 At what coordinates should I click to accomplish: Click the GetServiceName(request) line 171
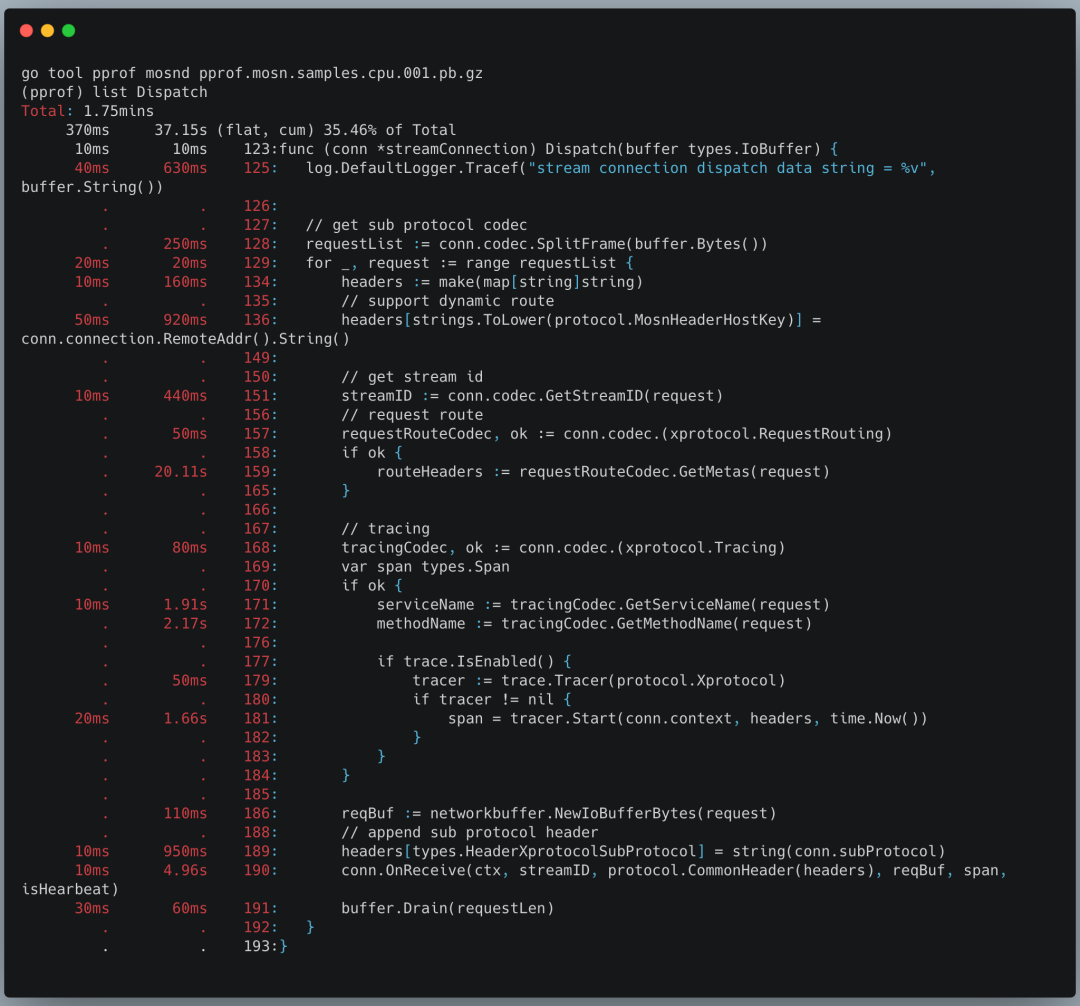point(603,605)
